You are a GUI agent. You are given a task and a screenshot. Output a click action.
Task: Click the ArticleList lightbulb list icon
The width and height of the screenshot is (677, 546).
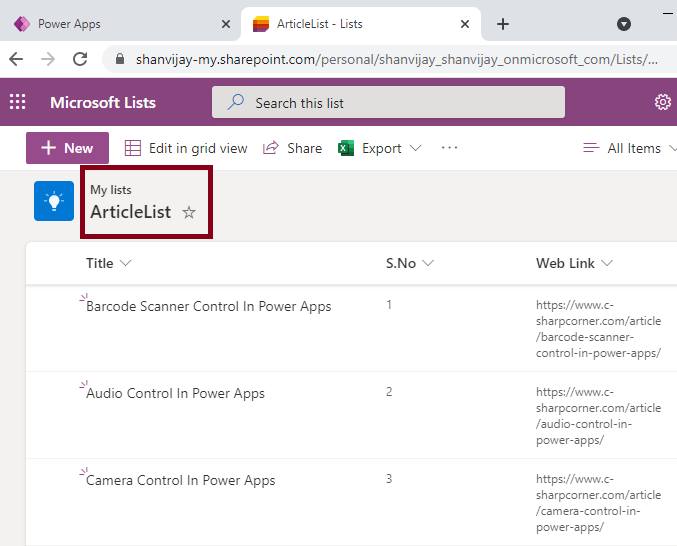[54, 201]
